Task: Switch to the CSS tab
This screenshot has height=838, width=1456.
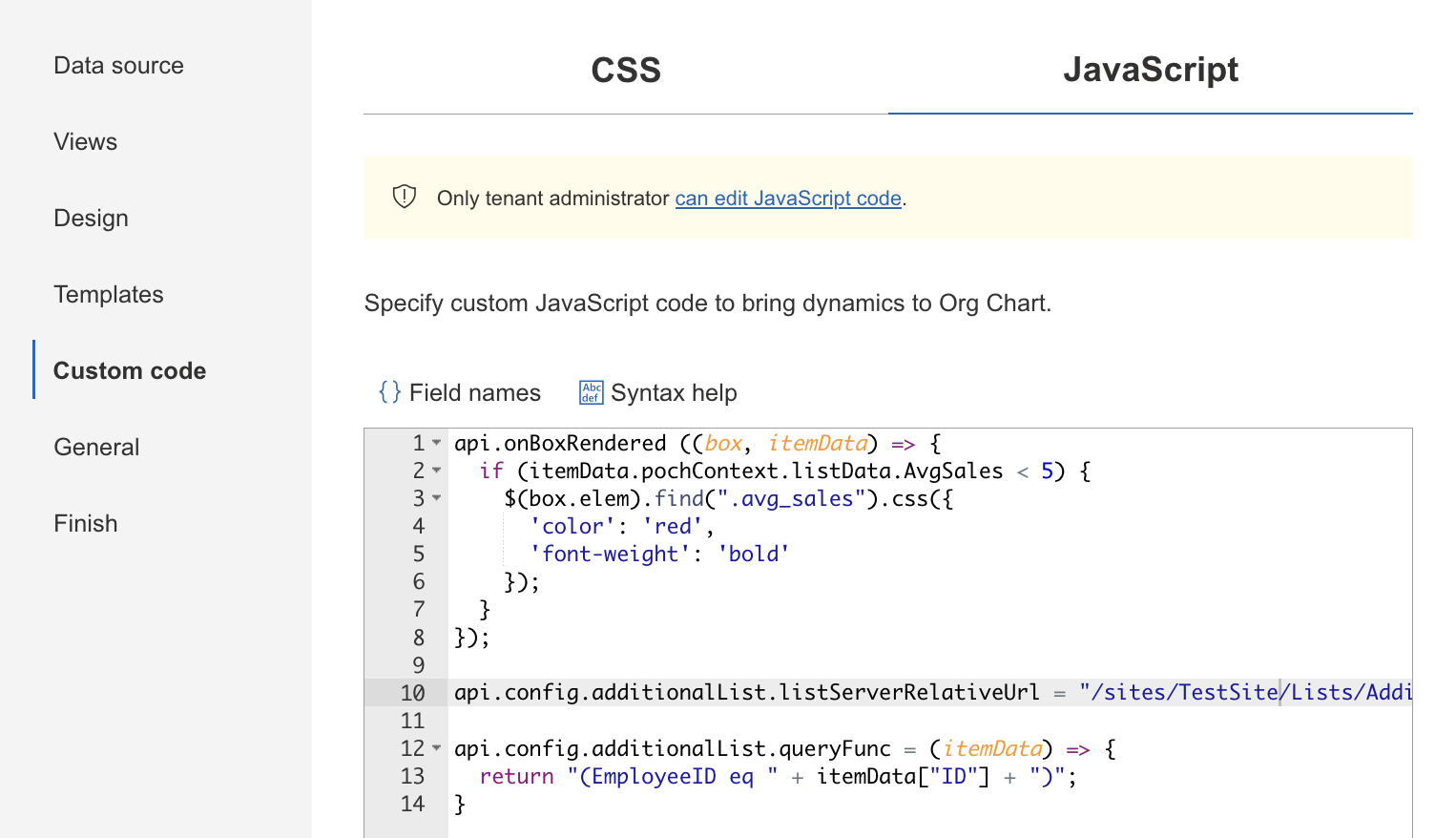Action: 625,70
